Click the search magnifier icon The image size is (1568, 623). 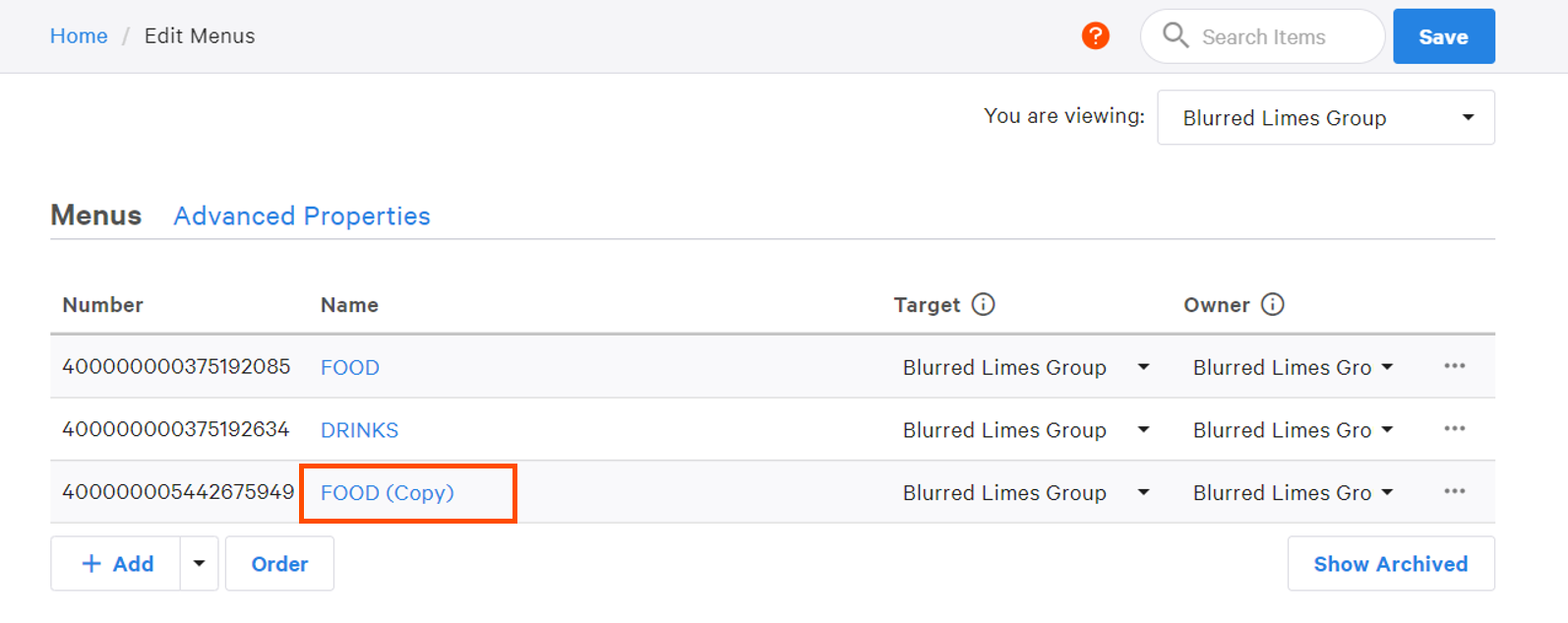1175,35
